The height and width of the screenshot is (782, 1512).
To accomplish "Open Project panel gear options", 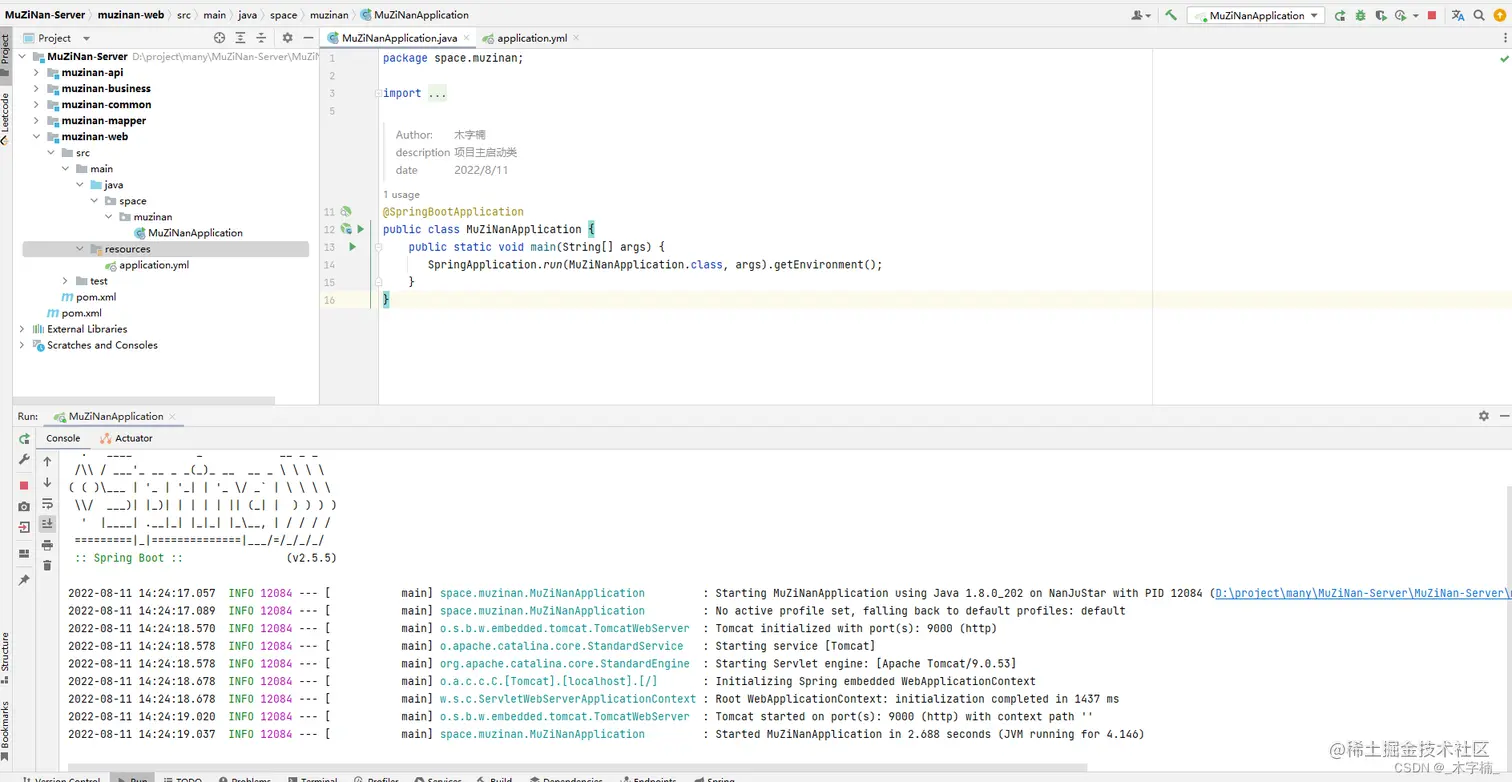I will [287, 38].
